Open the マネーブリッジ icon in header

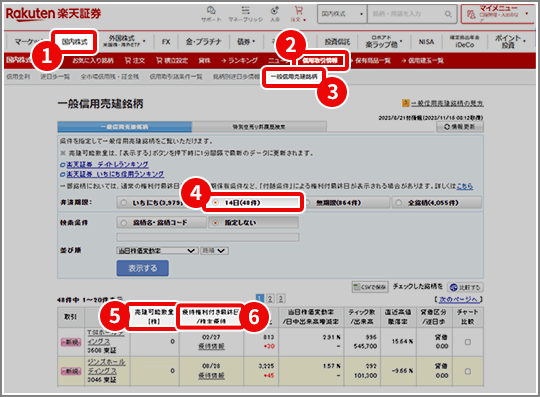245,14
